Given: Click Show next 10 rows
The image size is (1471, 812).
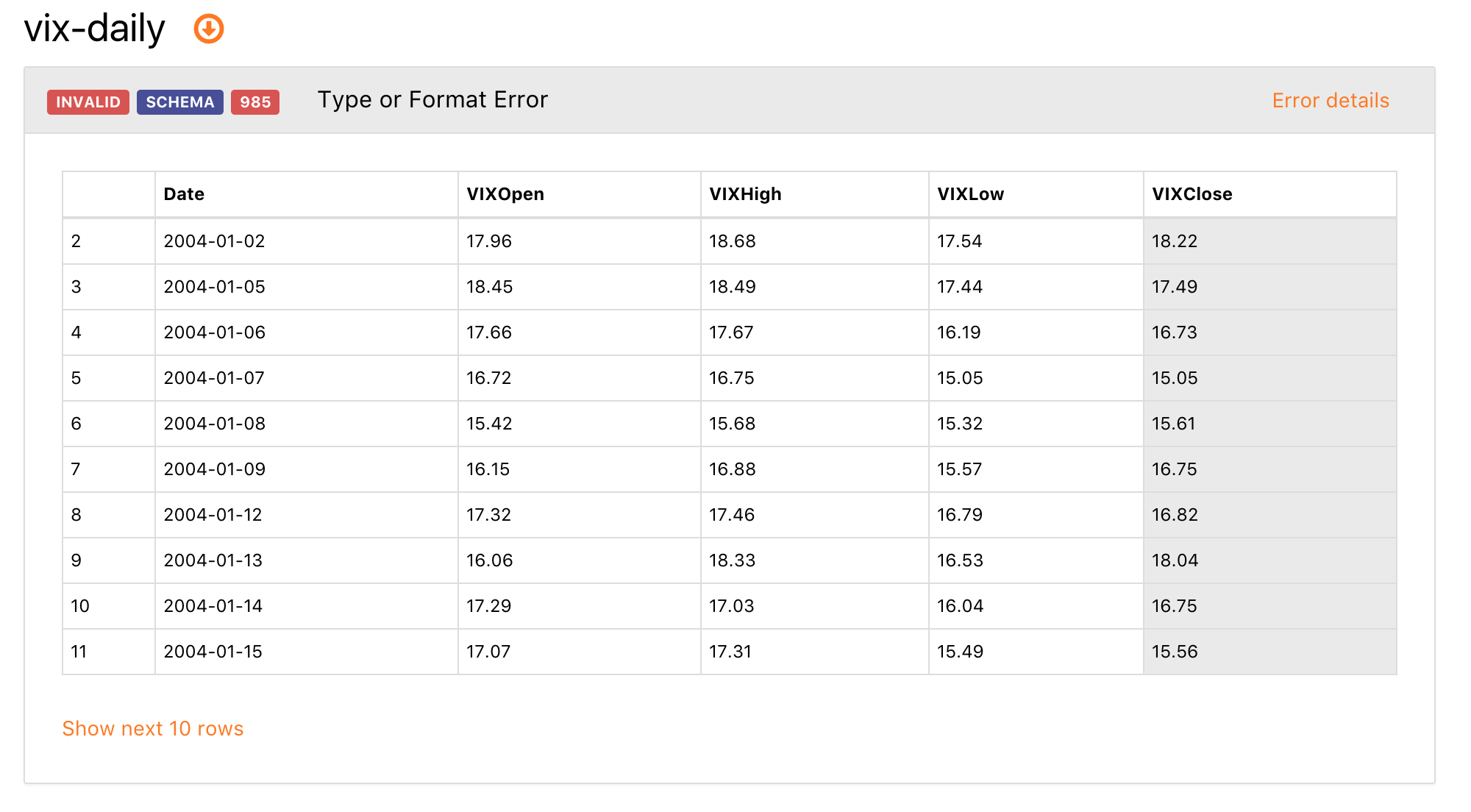Looking at the screenshot, I should pyautogui.click(x=153, y=728).
